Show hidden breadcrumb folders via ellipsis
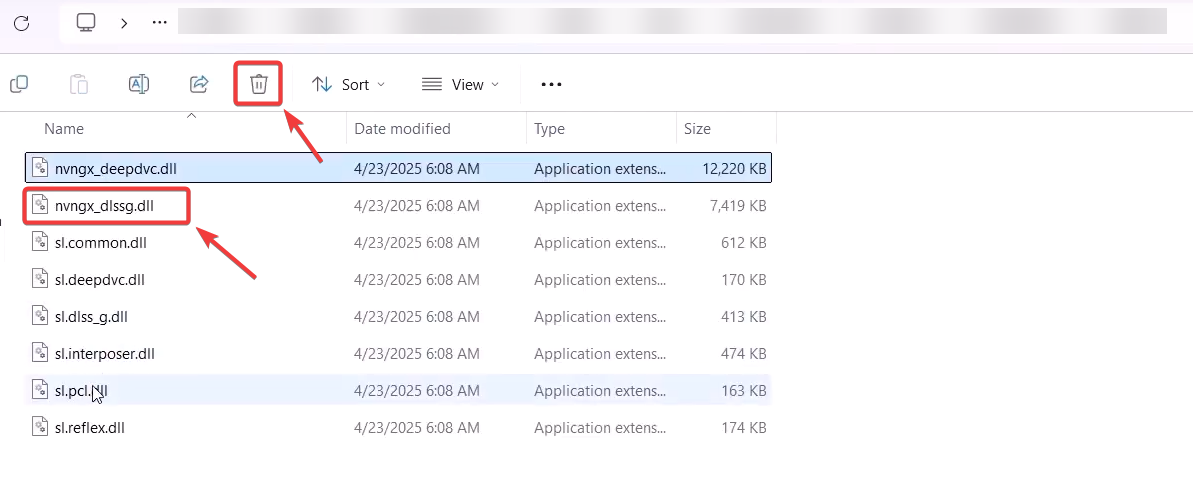This screenshot has height=485, width=1193. [x=159, y=22]
